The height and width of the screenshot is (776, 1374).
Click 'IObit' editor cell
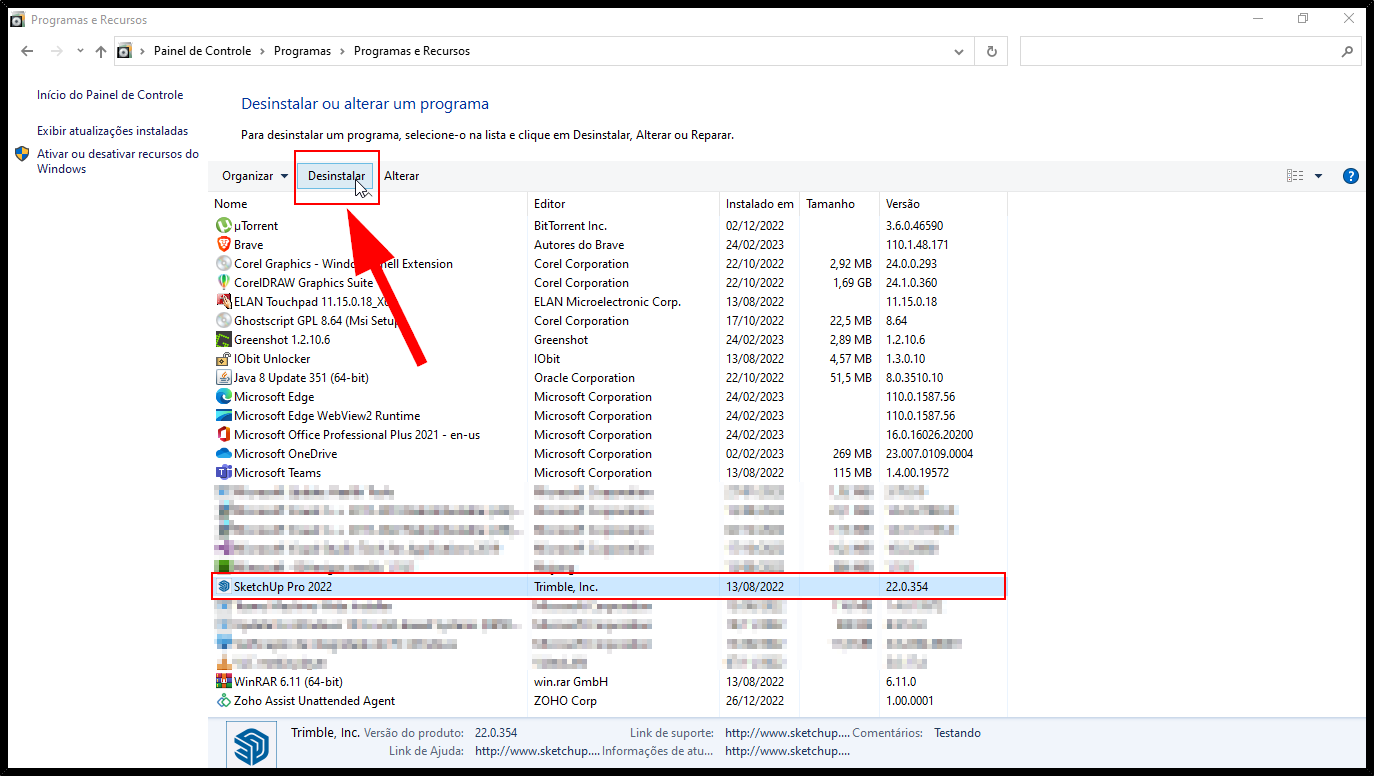[x=547, y=359]
